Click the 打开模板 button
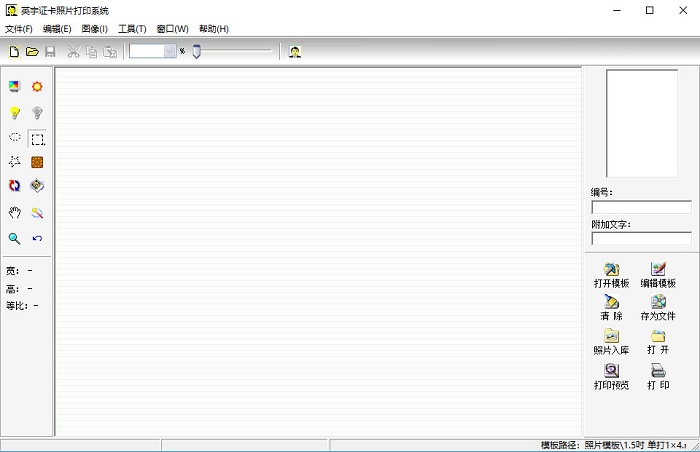The width and height of the screenshot is (700, 452). (x=611, y=275)
